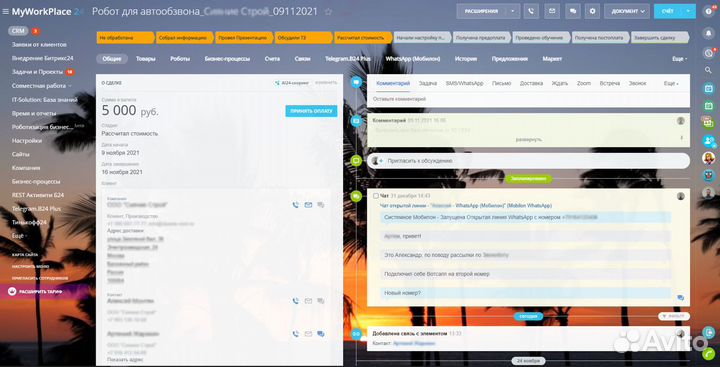Click the 5 000 руб. amount

[x=130, y=111]
